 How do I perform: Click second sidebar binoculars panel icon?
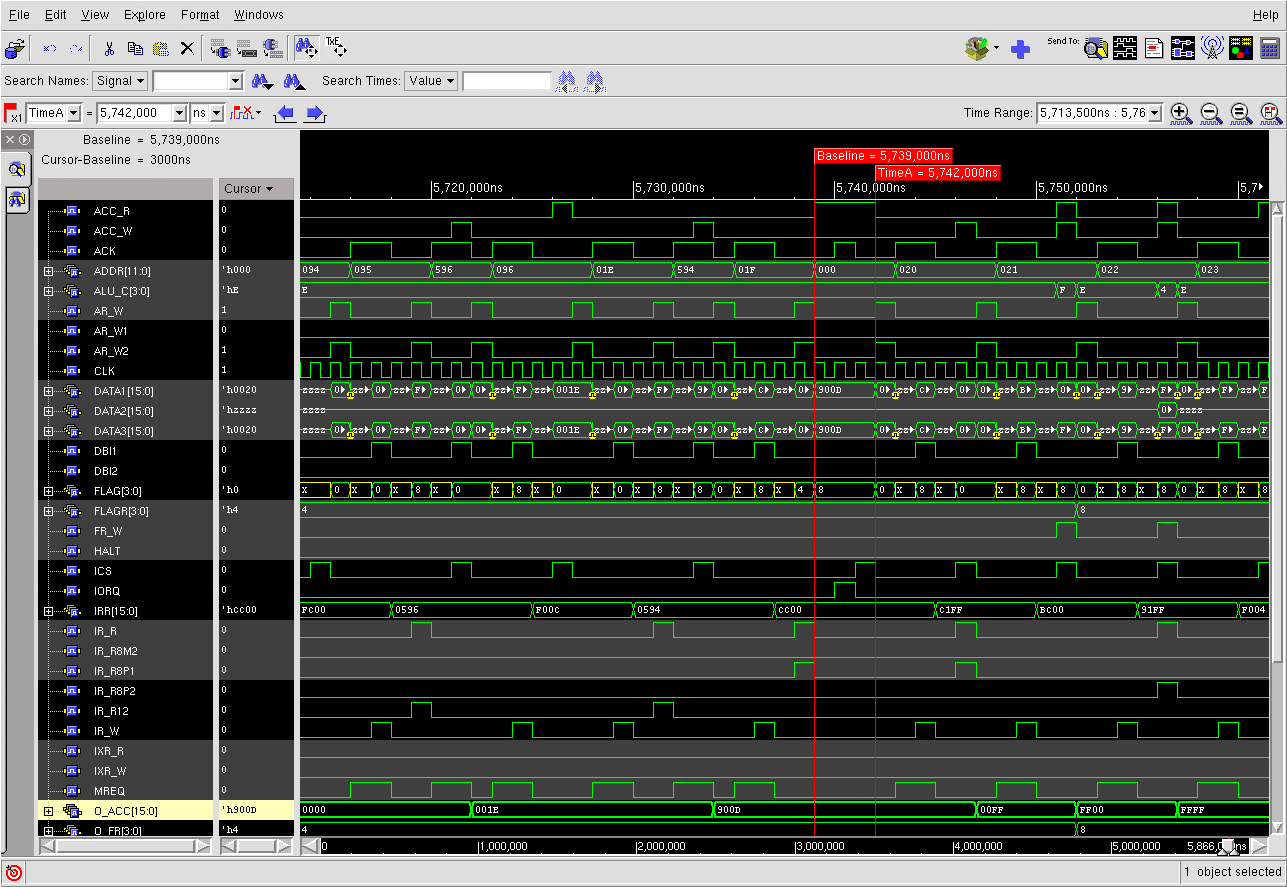pos(17,199)
